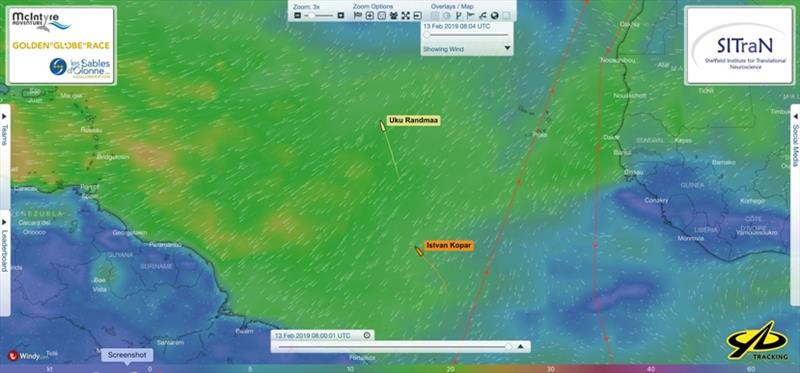Screen dimensions: 800x373
Task: Click the Golden Globe Race logo panel
Action: pyautogui.click(x=61, y=45)
